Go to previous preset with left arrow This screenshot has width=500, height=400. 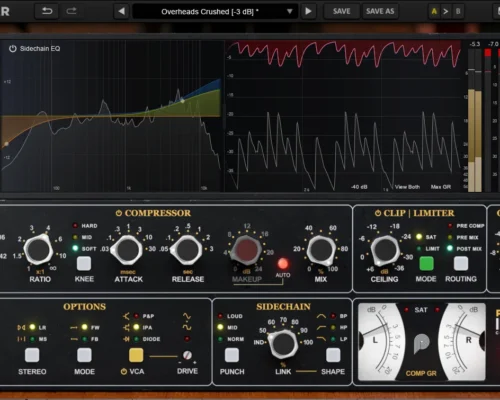121,11
